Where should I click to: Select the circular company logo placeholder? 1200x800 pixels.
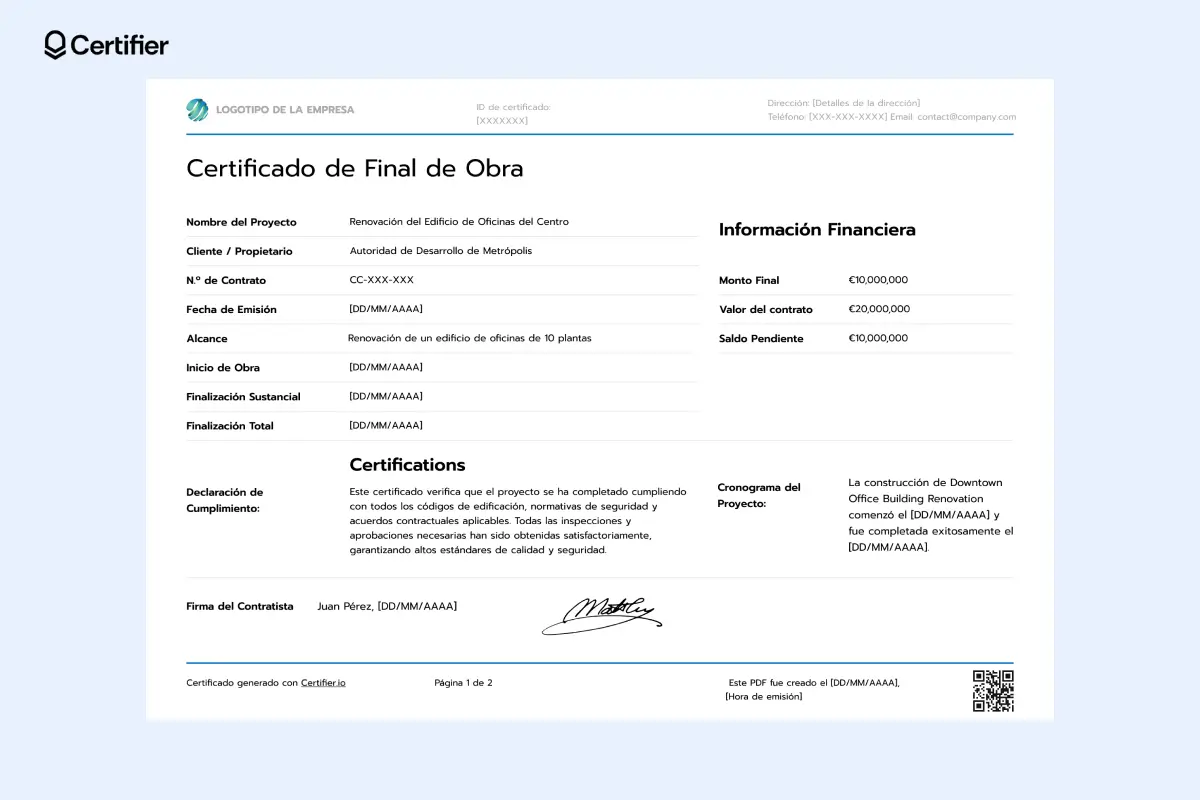(x=197, y=109)
